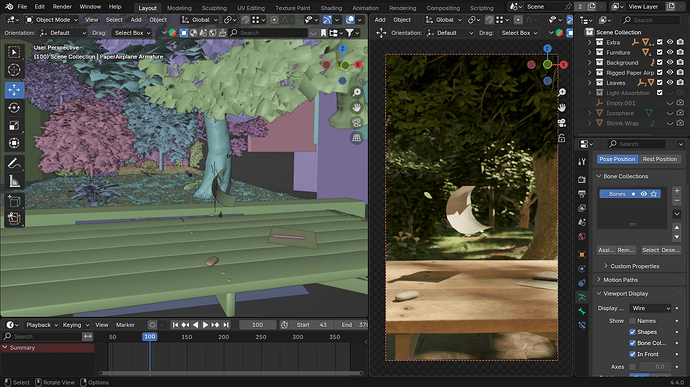Activate the Scale tool
The height and width of the screenshot is (387, 690).
pos(14,125)
